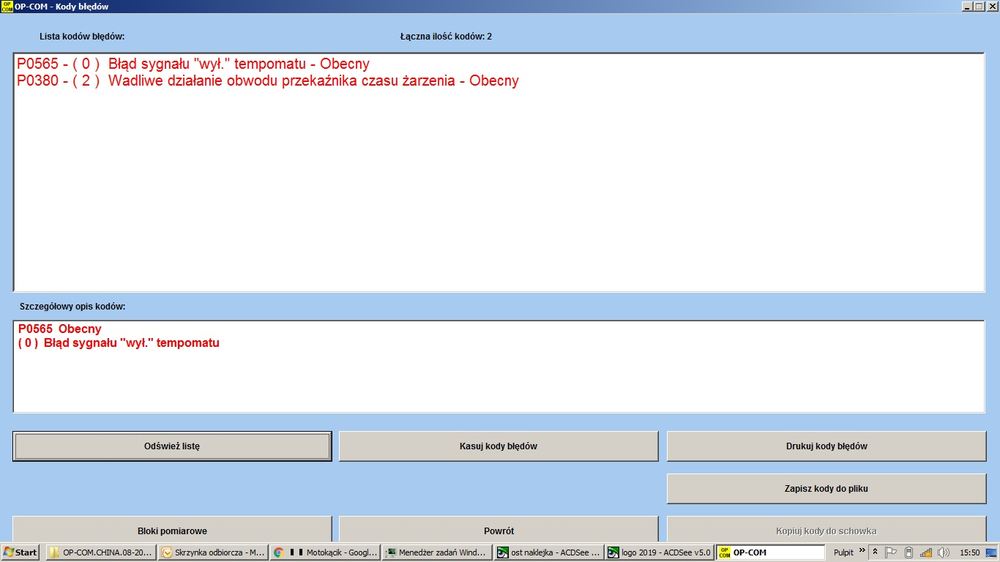Switch to Motokącik Google Chrome taskbar item
The width and height of the screenshot is (1000, 562).
[x=325, y=552]
